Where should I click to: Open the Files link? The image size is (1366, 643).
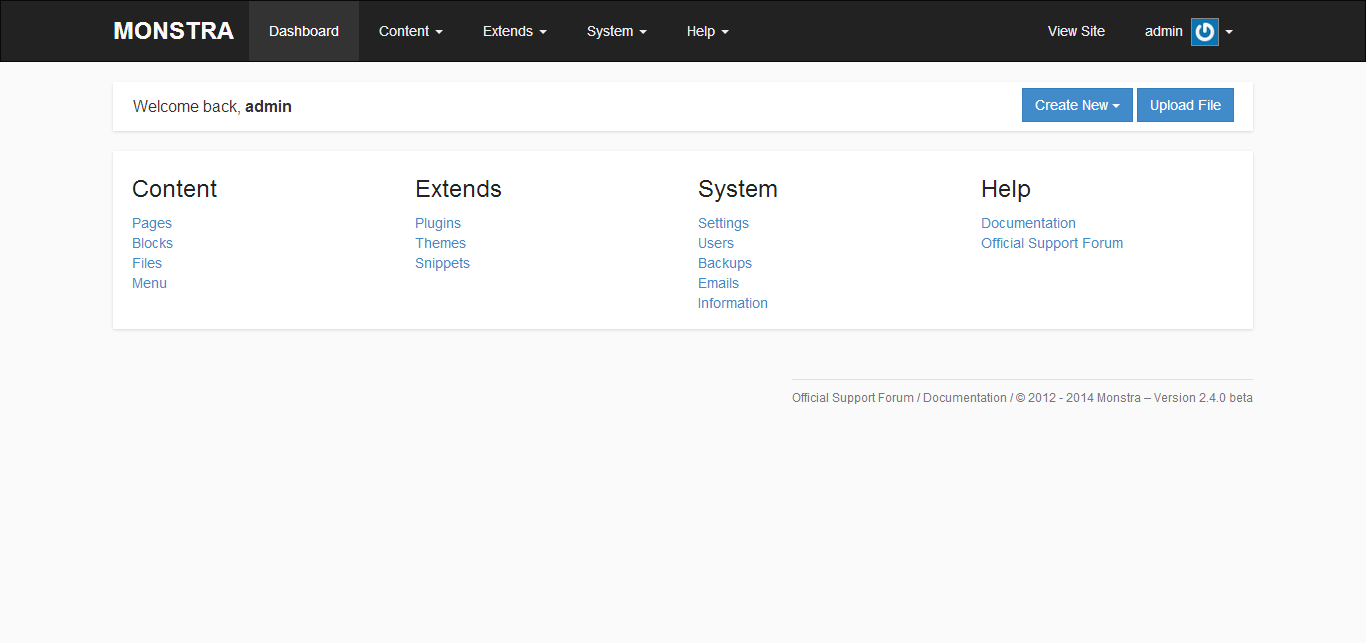coord(147,263)
